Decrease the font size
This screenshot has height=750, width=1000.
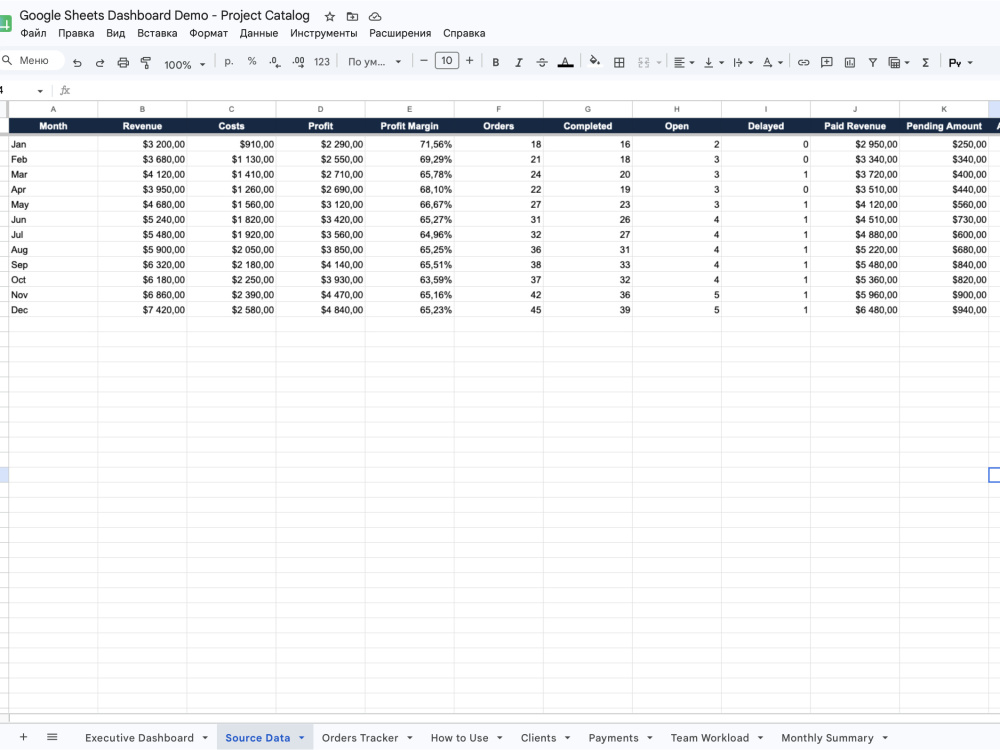pyautogui.click(x=423, y=61)
